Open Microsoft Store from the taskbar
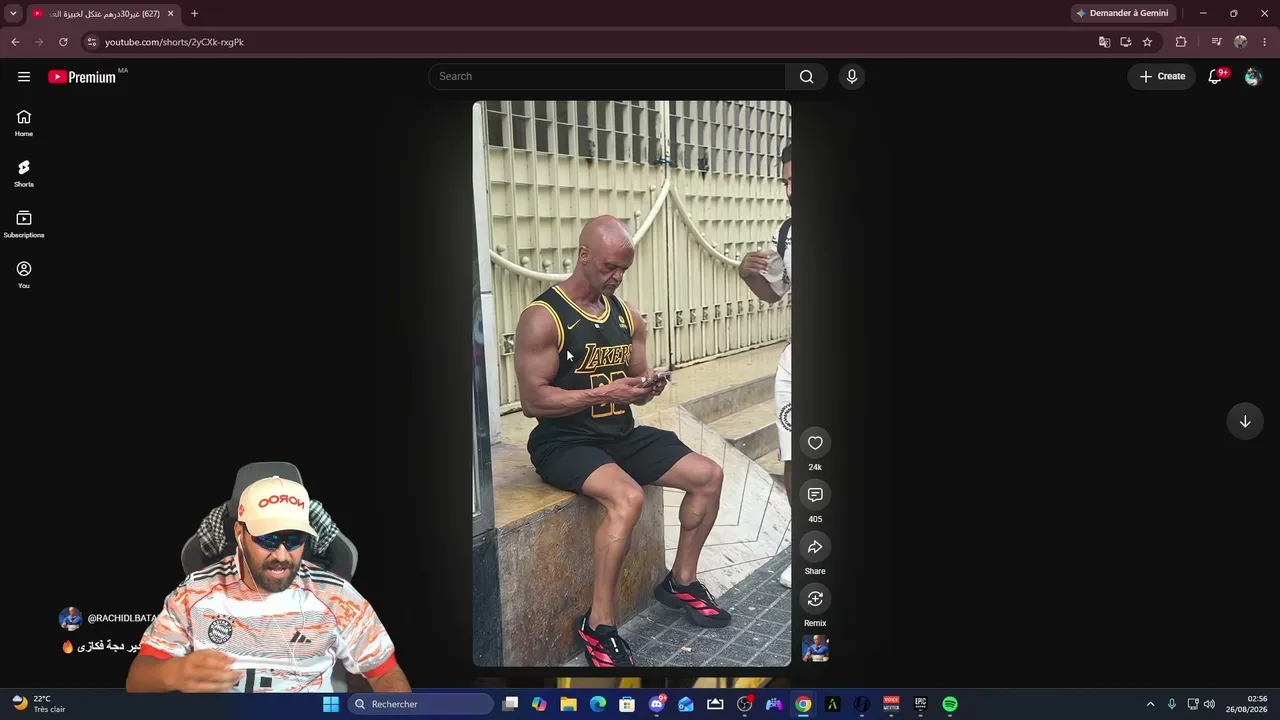Viewport: 1280px width, 720px height. (627, 704)
